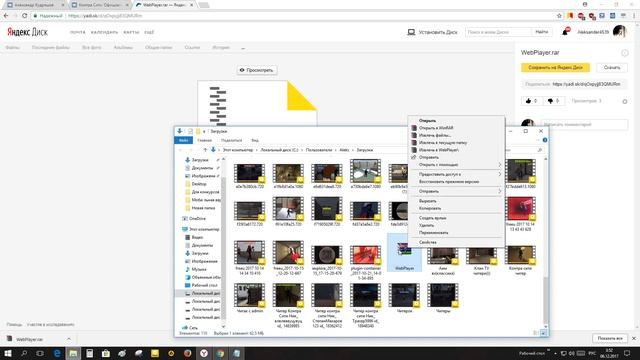
Task: Click the dislike thumbs-down icon for WebPlayer.rar
Action: click(x=550, y=101)
